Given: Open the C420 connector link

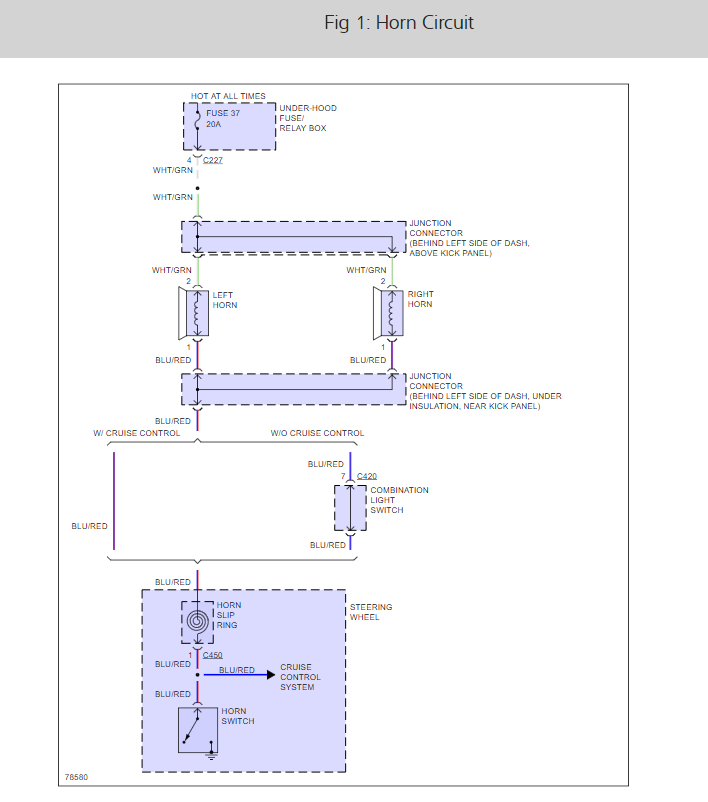Looking at the screenshot, I should pyautogui.click(x=367, y=476).
